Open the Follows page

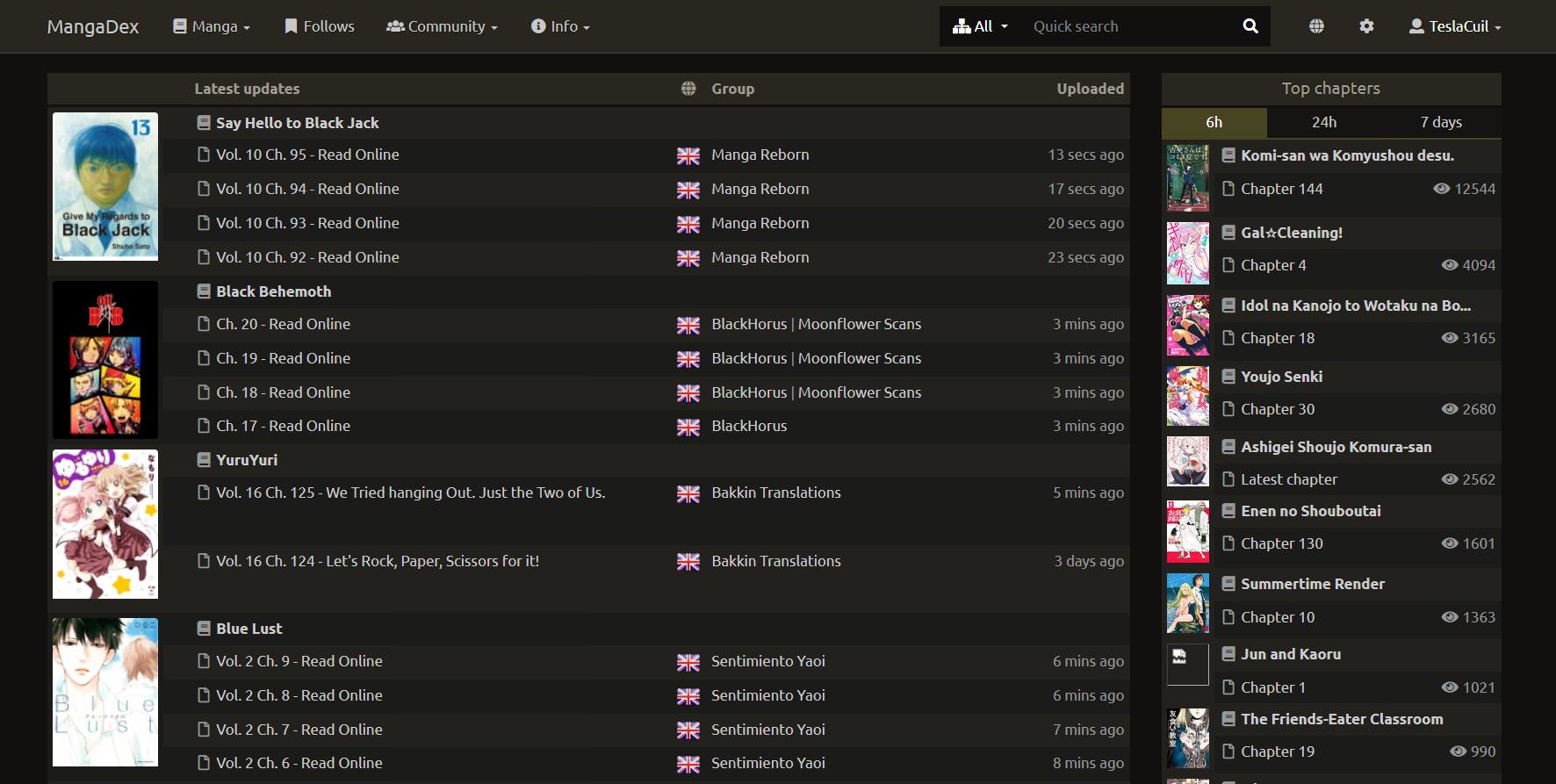[320, 26]
